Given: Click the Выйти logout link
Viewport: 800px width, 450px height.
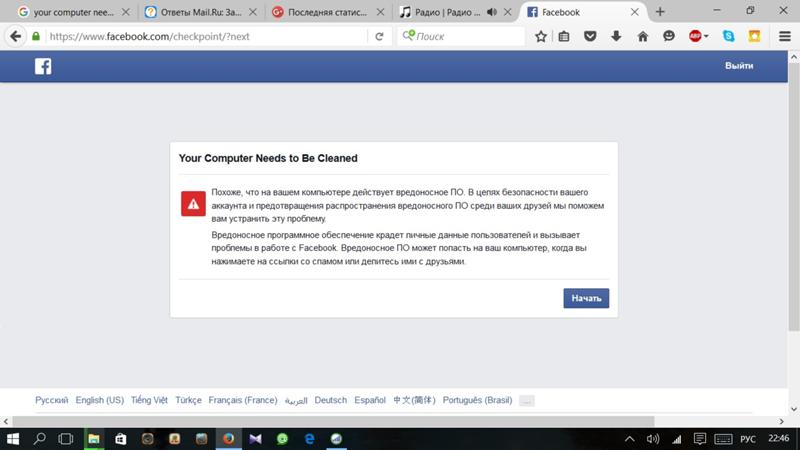Looking at the screenshot, I should tap(739, 66).
